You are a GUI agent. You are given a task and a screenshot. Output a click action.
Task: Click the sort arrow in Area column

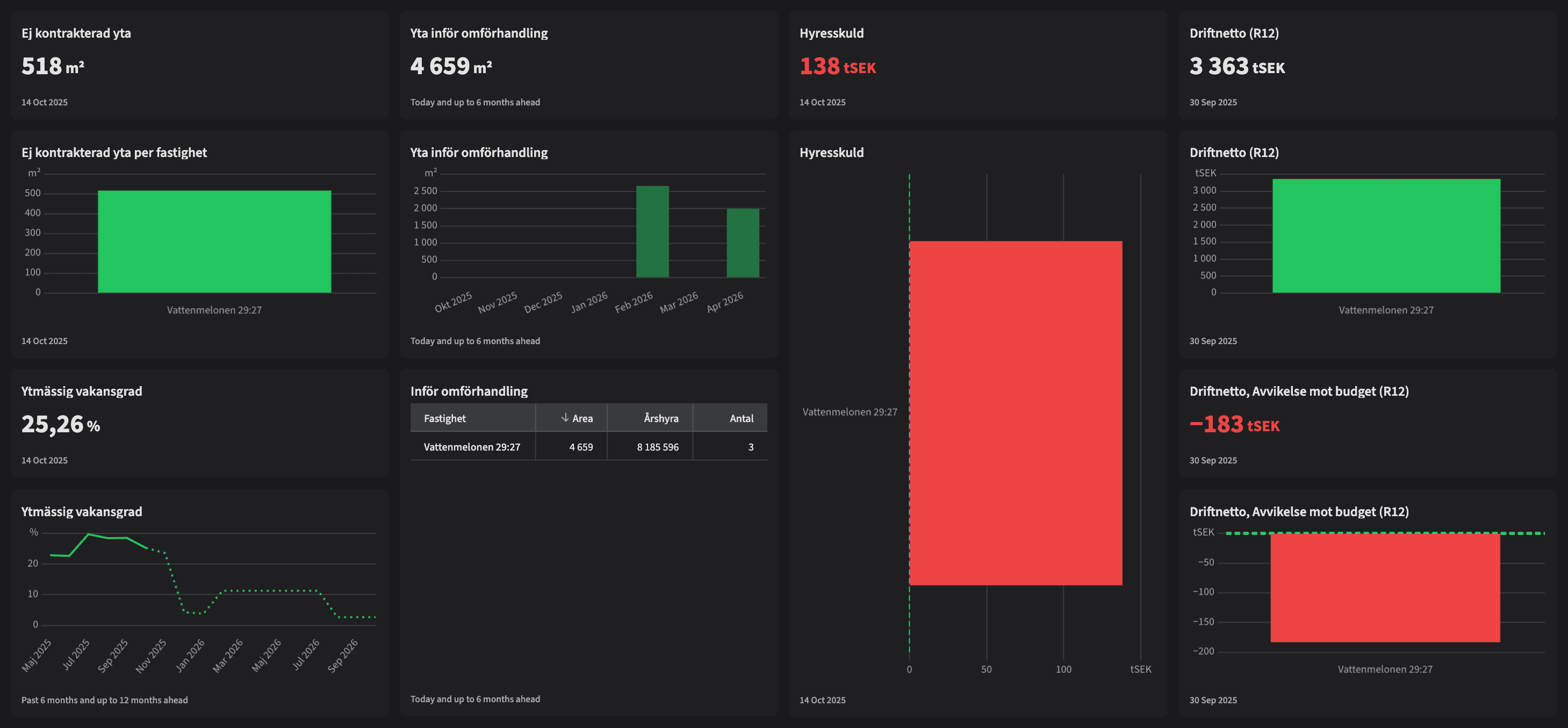click(x=565, y=418)
